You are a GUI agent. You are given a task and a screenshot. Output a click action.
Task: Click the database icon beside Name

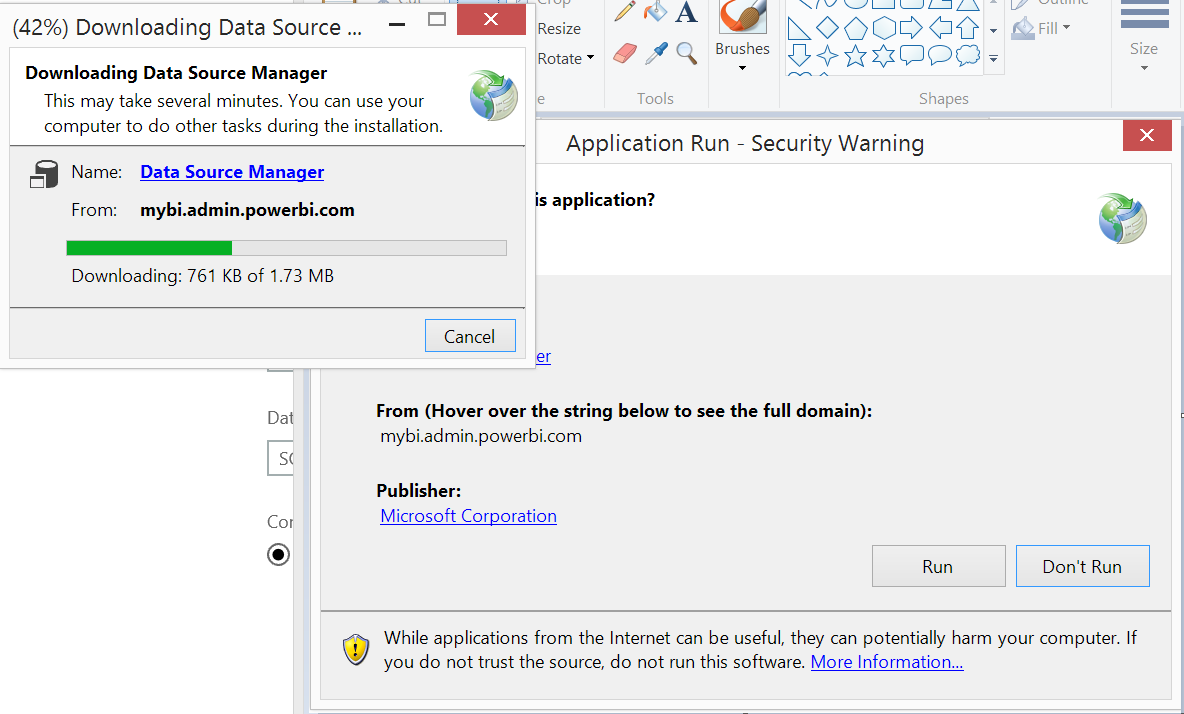pyautogui.click(x=45, y=174)
